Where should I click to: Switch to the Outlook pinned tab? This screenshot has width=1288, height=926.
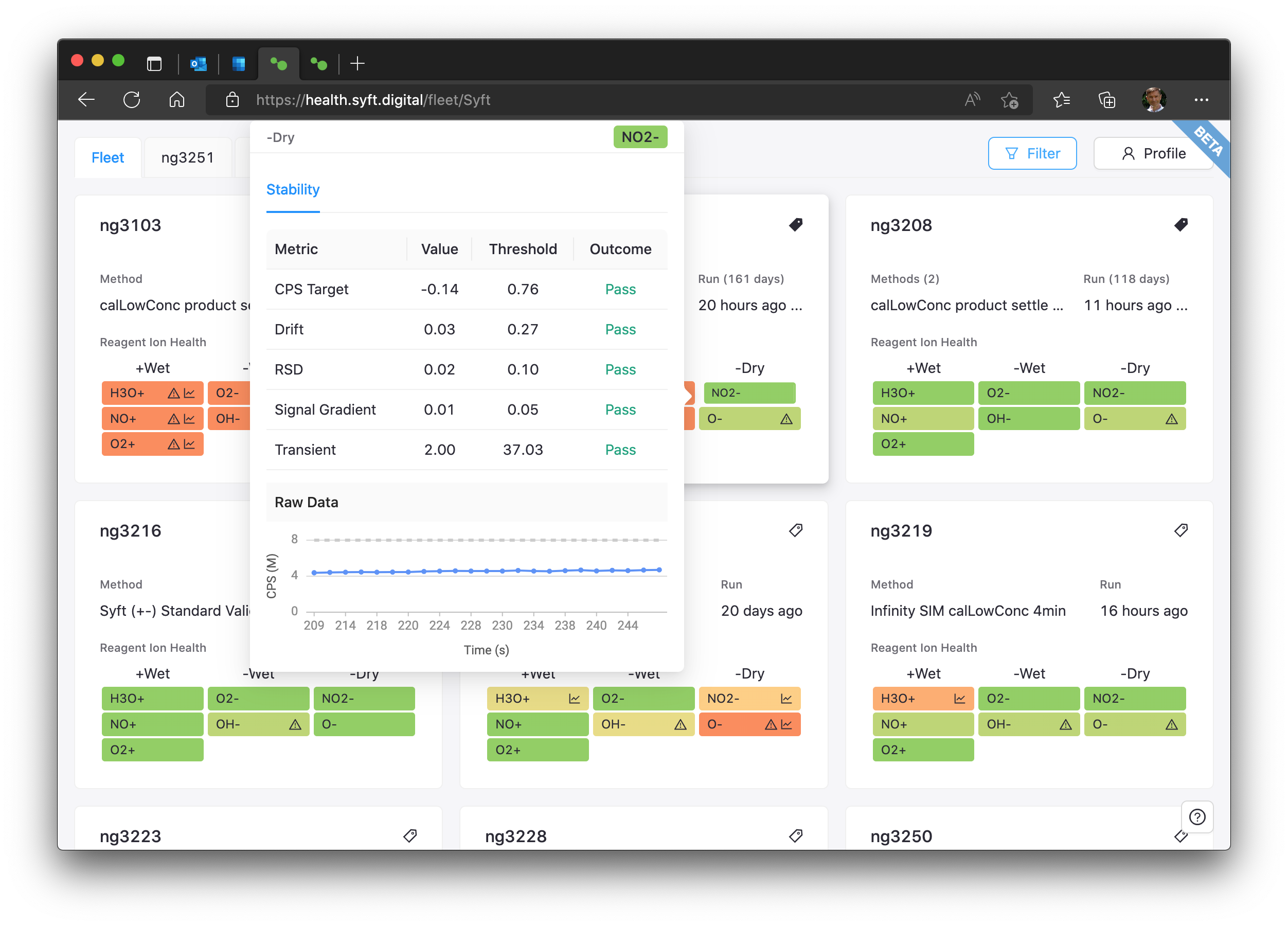coord(198,63)
